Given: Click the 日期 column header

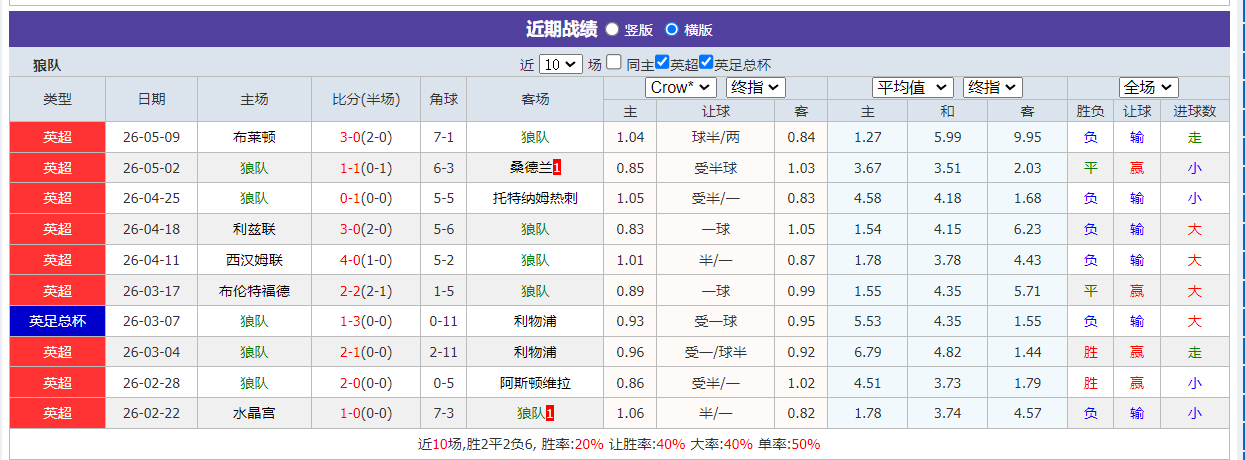Looking at the screenshot, I should [152, 99].
